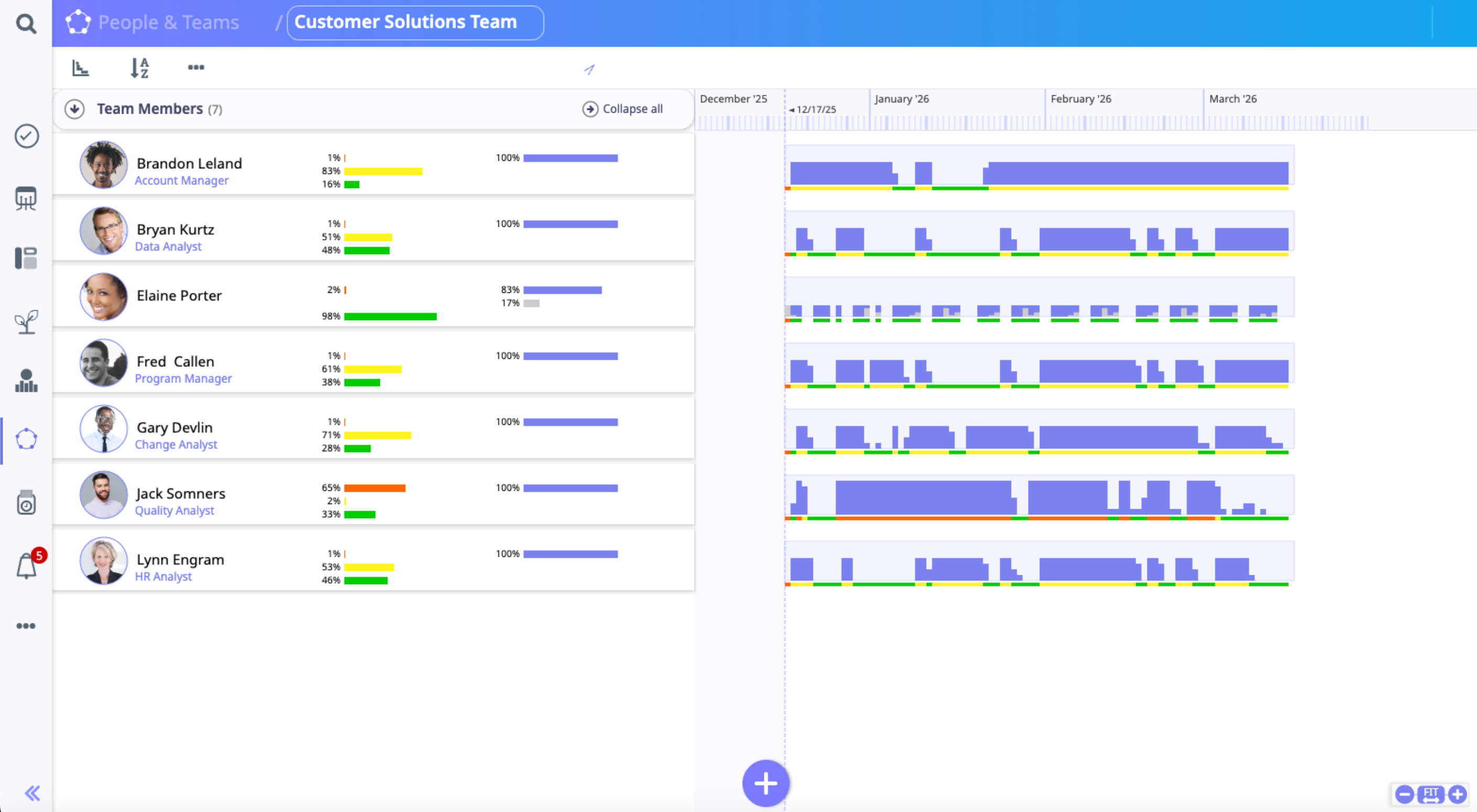1477x812 pixels.
Task: Open the timer jar sidebar icon
Action: point(26,502)
